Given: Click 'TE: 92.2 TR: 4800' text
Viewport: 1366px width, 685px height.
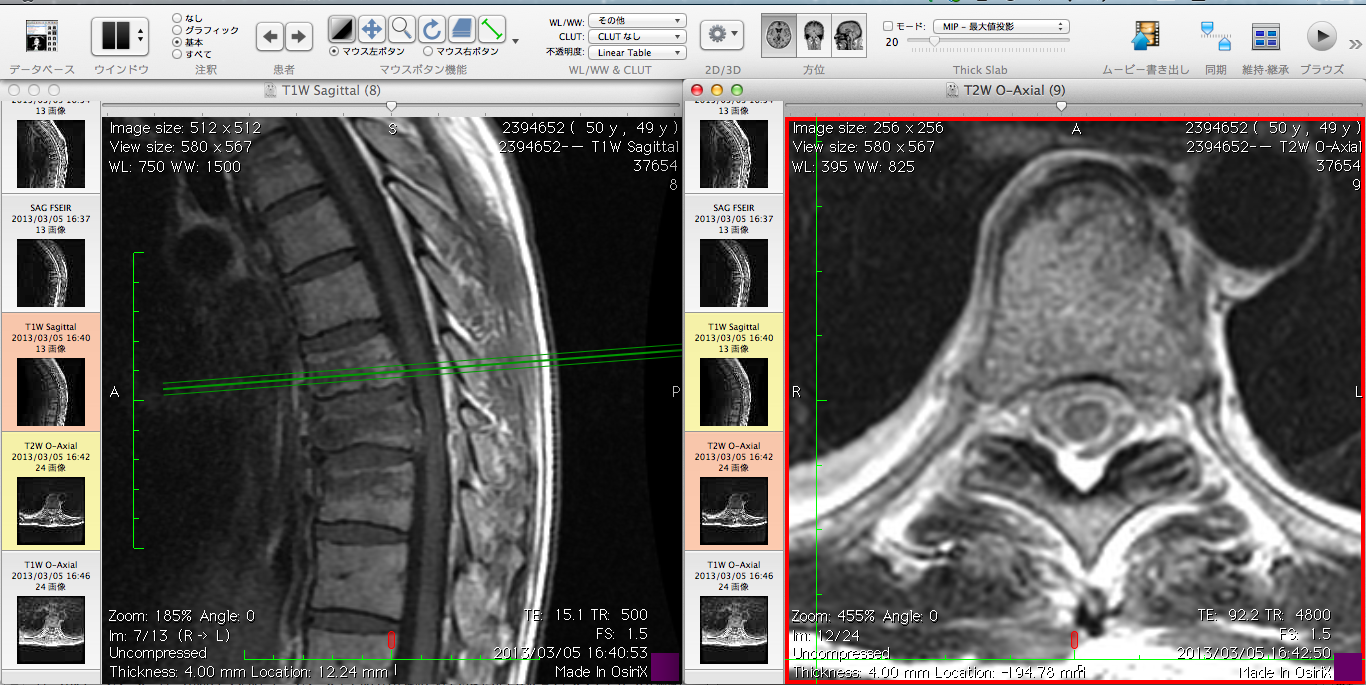Looking at the screenshot, I should [x=1264, y=615].
